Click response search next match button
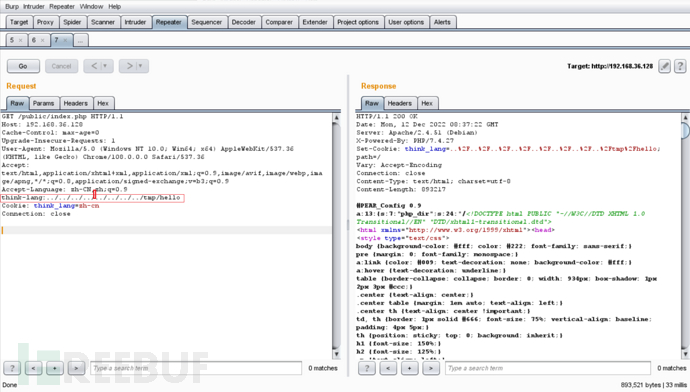The image size is (690, 392). pyautogui.click(x=431, y=368)
